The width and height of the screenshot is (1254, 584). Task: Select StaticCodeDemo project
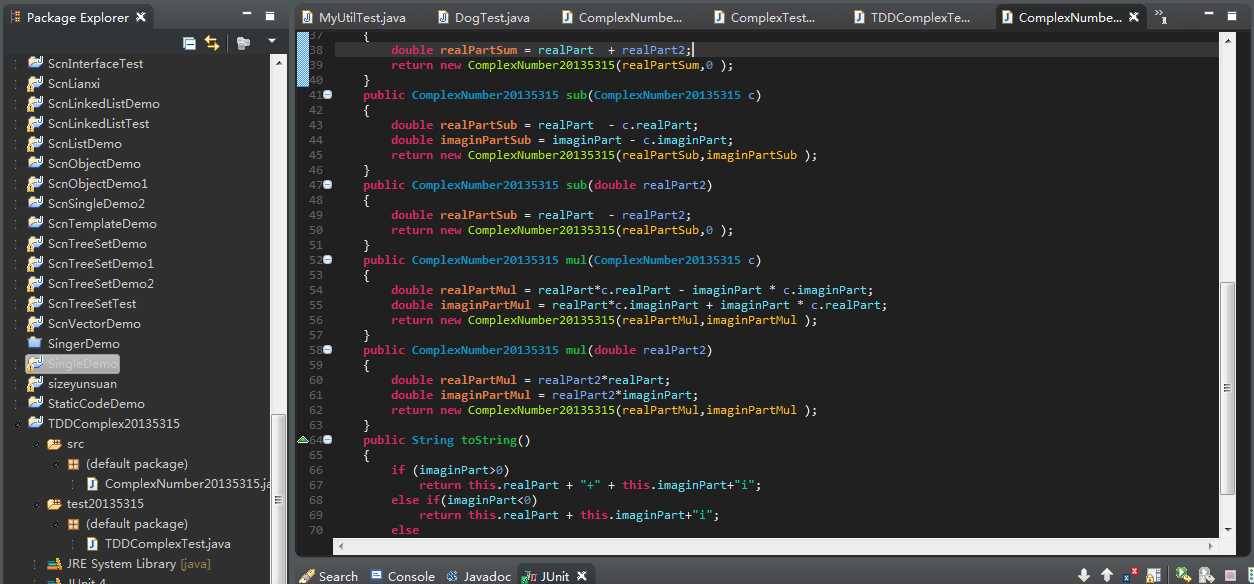coord(96,403)
